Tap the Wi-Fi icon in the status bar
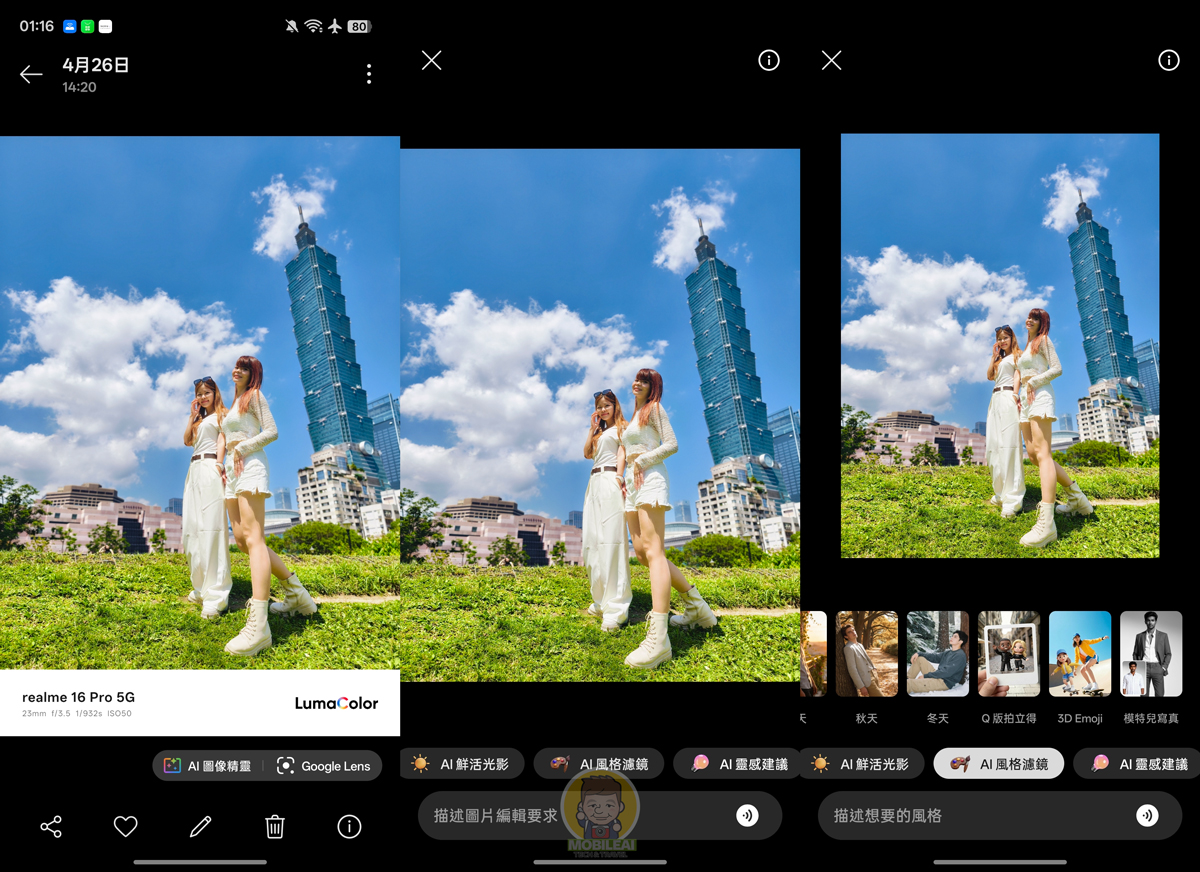 (313, 26)
